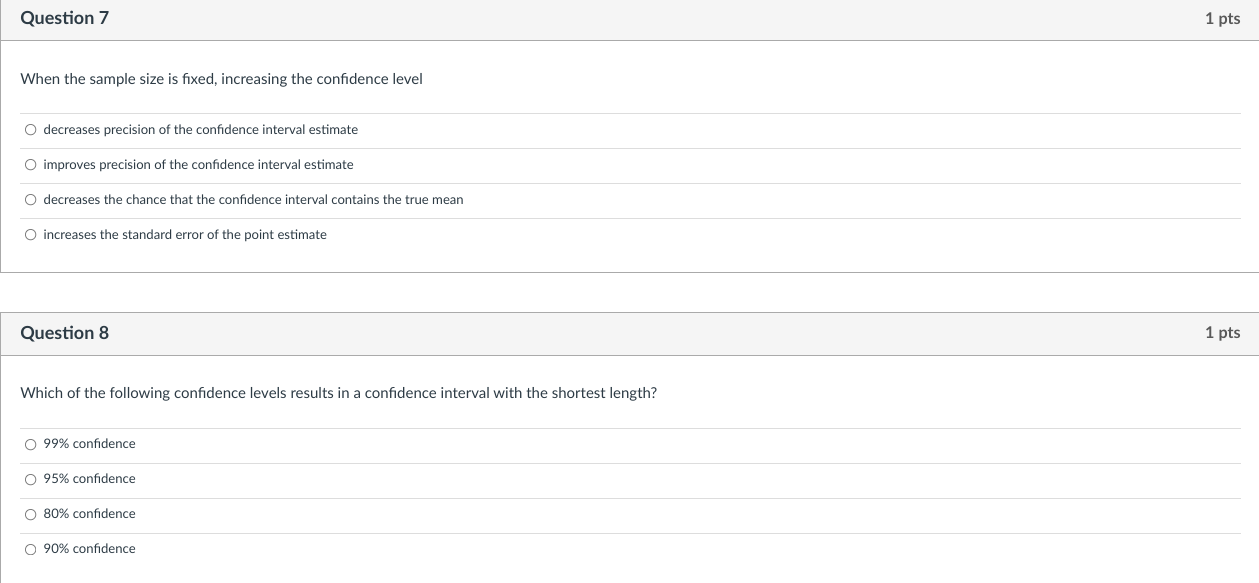Click the '99% confidence' answer label text
1259x583 pixels.
tap(89, 444)
